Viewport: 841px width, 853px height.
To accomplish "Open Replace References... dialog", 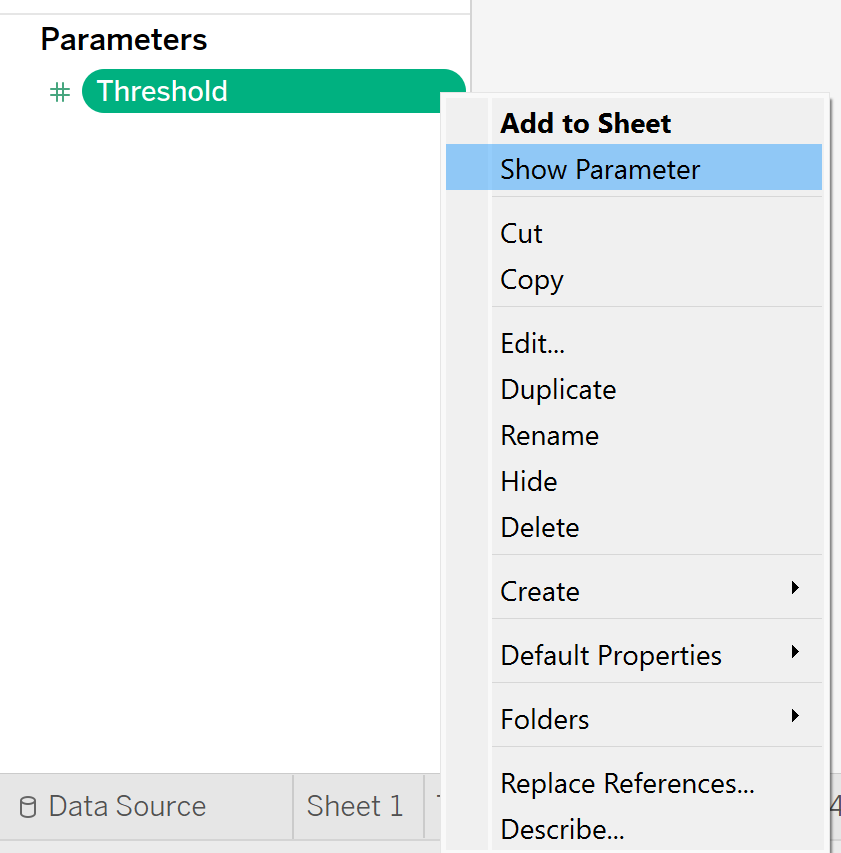I will 627,784.
